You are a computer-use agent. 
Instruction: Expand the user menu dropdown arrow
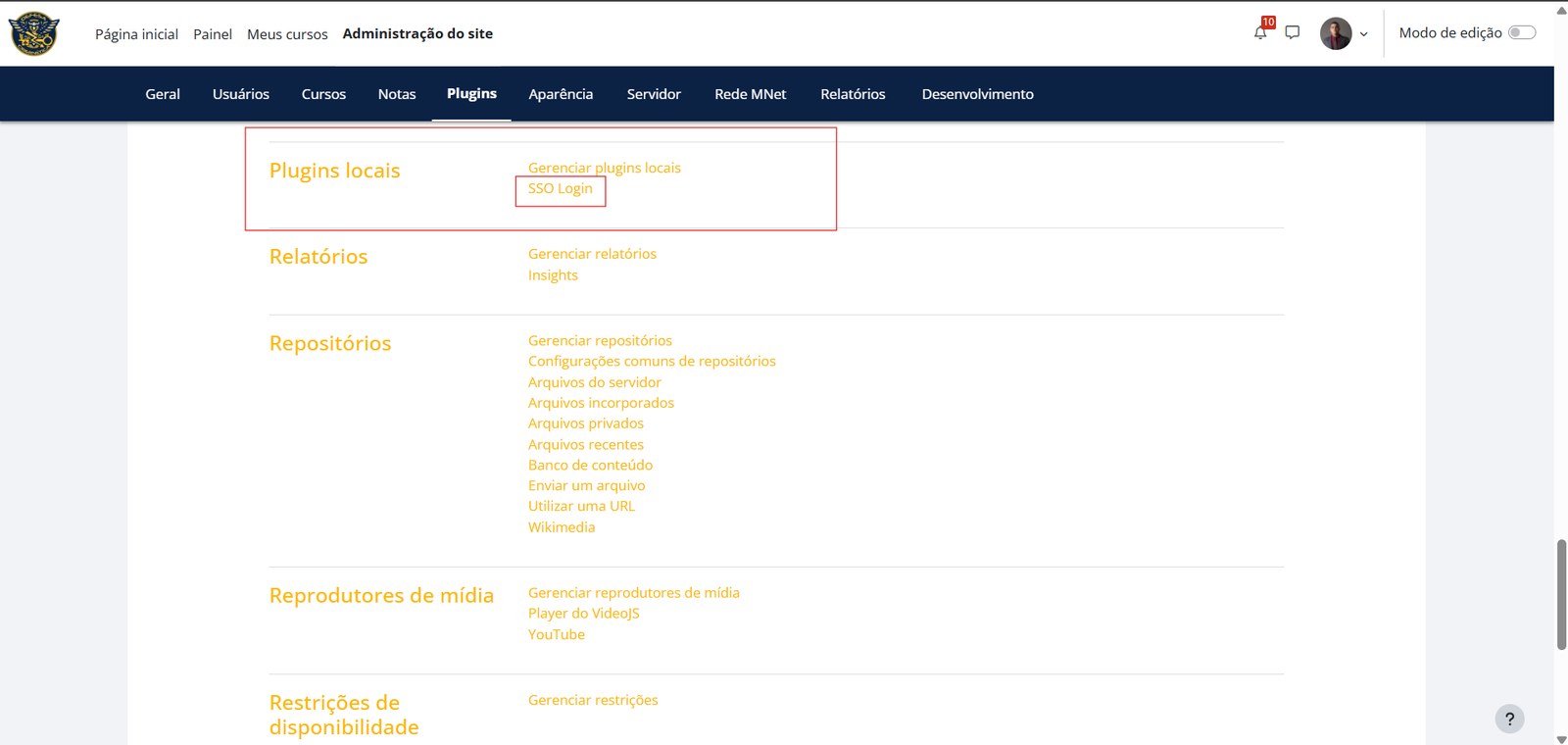click(1363, 34)
